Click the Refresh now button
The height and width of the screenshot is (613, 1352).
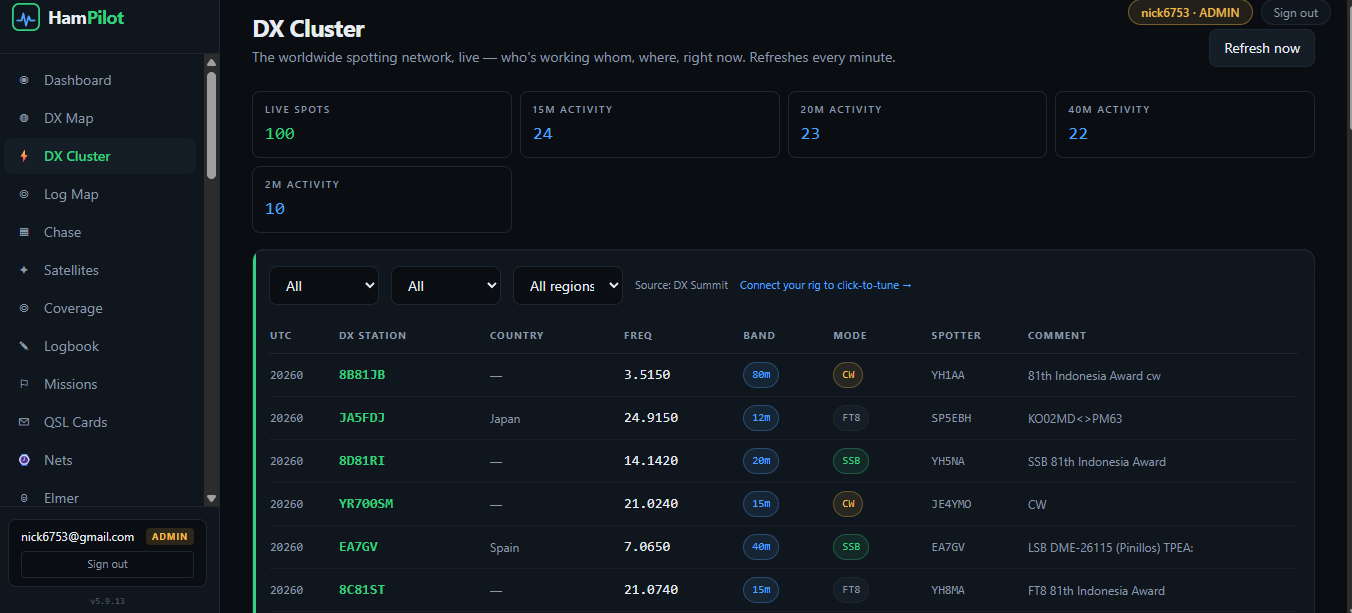pyautogui.click(x=1262, y=48)
